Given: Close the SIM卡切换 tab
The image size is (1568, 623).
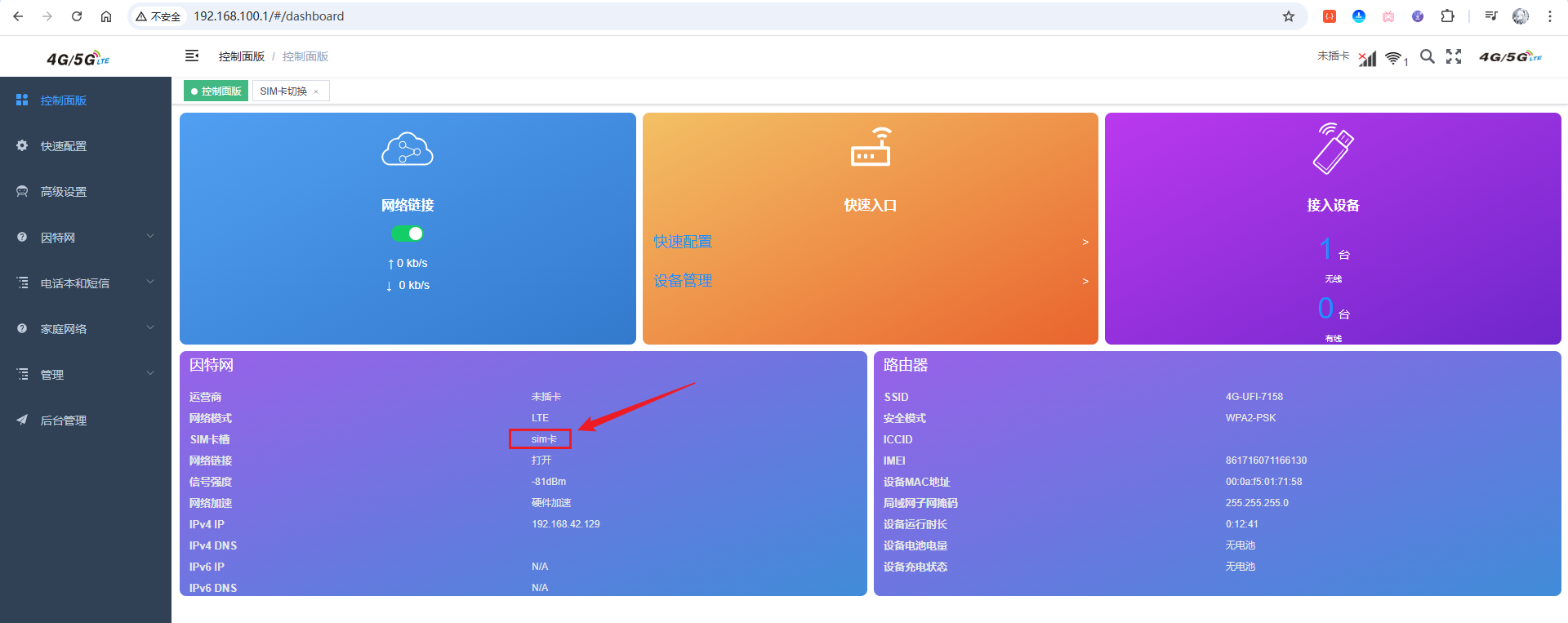Looking at the screenshot, I should point(316,91).
